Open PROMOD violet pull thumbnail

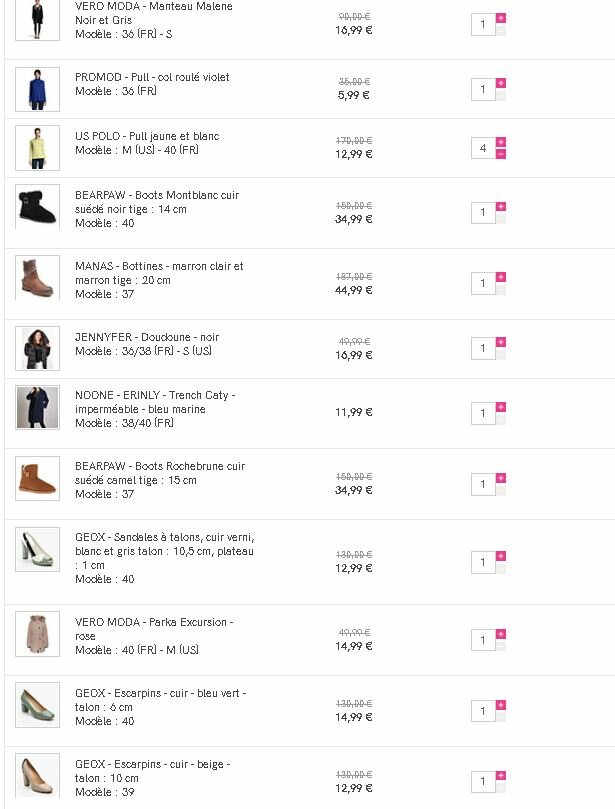37,89
